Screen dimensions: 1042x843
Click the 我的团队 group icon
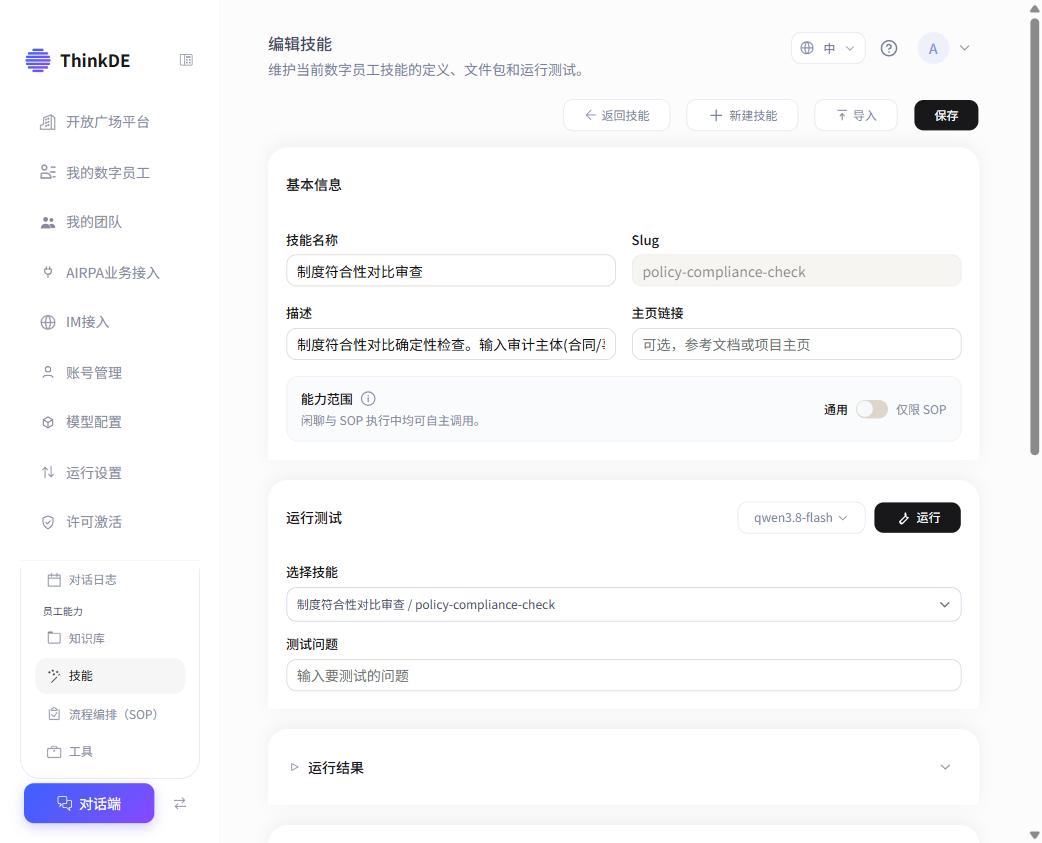coord(48,223)
